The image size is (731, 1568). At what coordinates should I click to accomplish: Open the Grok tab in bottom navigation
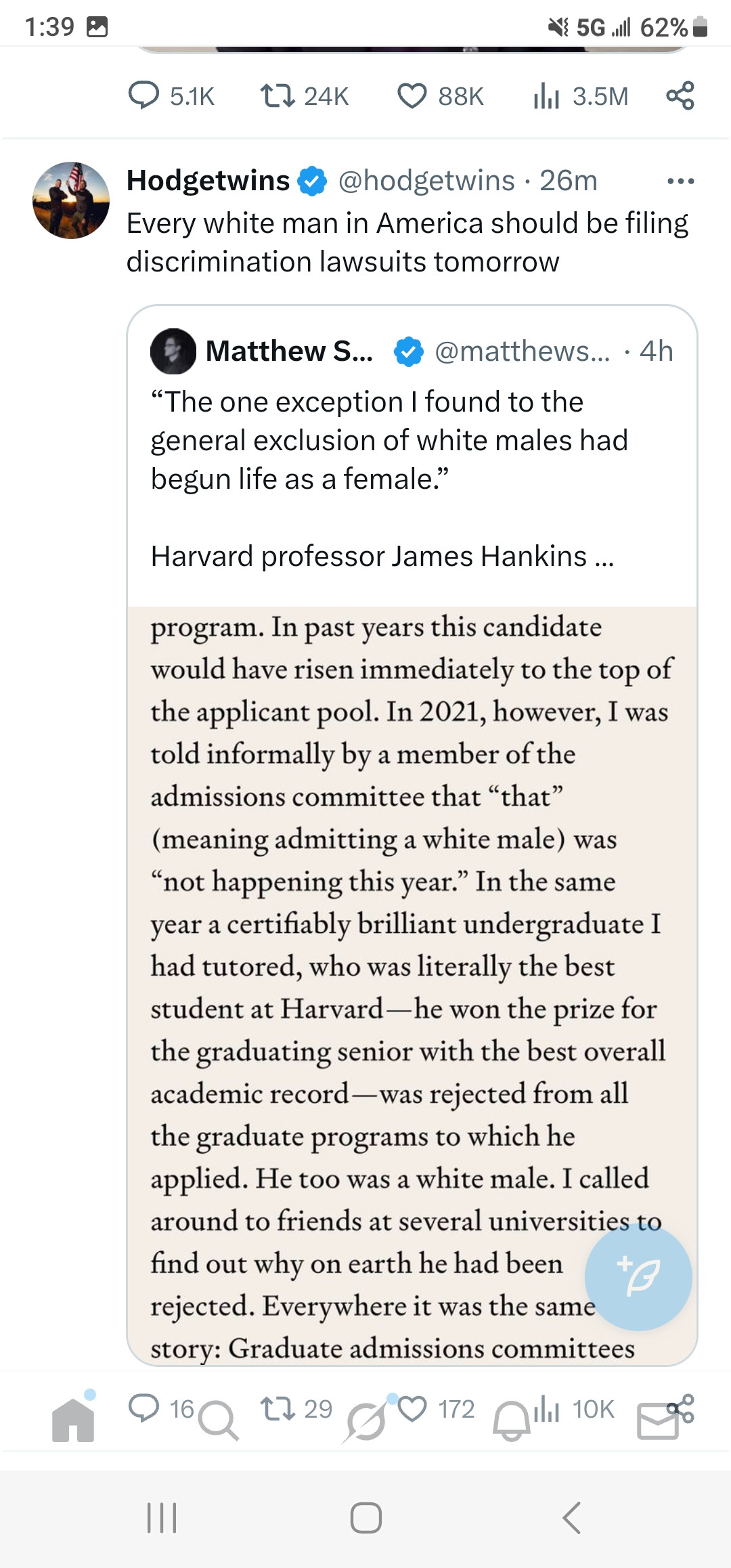(365, 1420)
